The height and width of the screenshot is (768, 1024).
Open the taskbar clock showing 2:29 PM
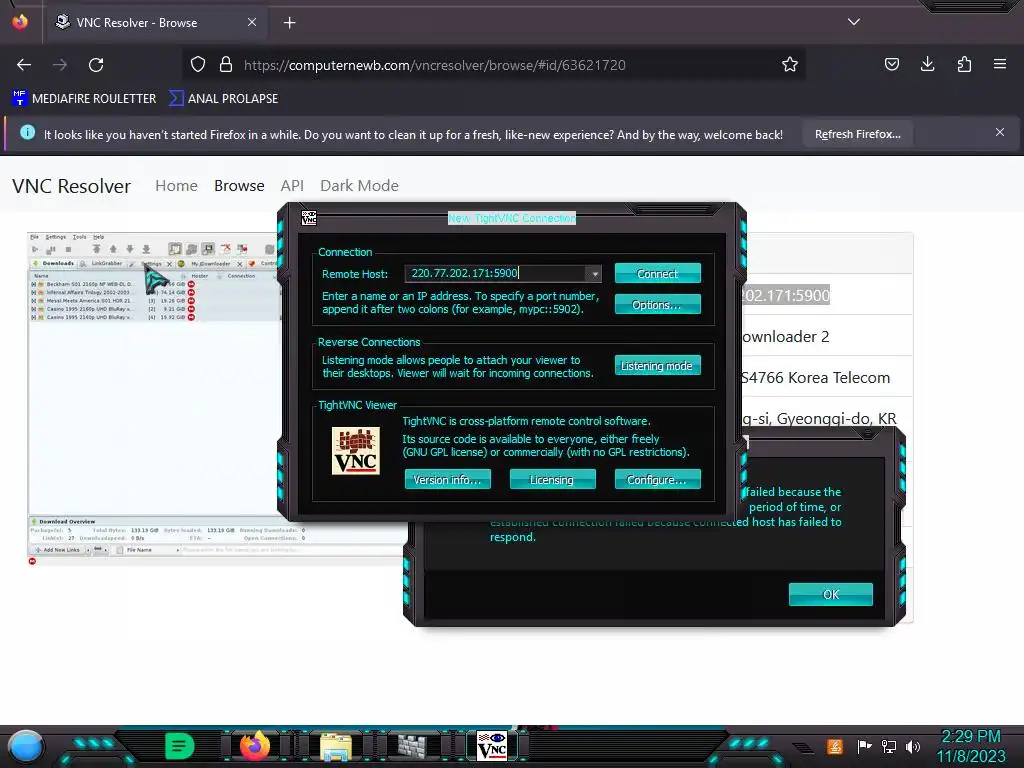click(x=971, y=746)
